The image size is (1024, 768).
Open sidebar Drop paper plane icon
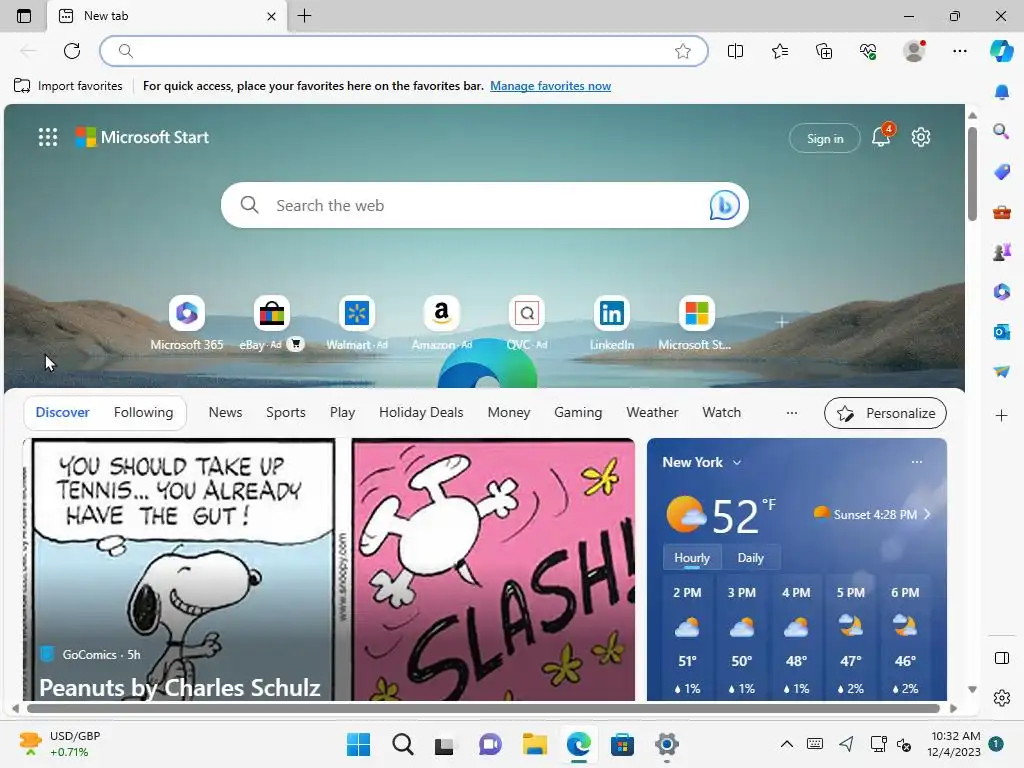[x=1002, y=372]
